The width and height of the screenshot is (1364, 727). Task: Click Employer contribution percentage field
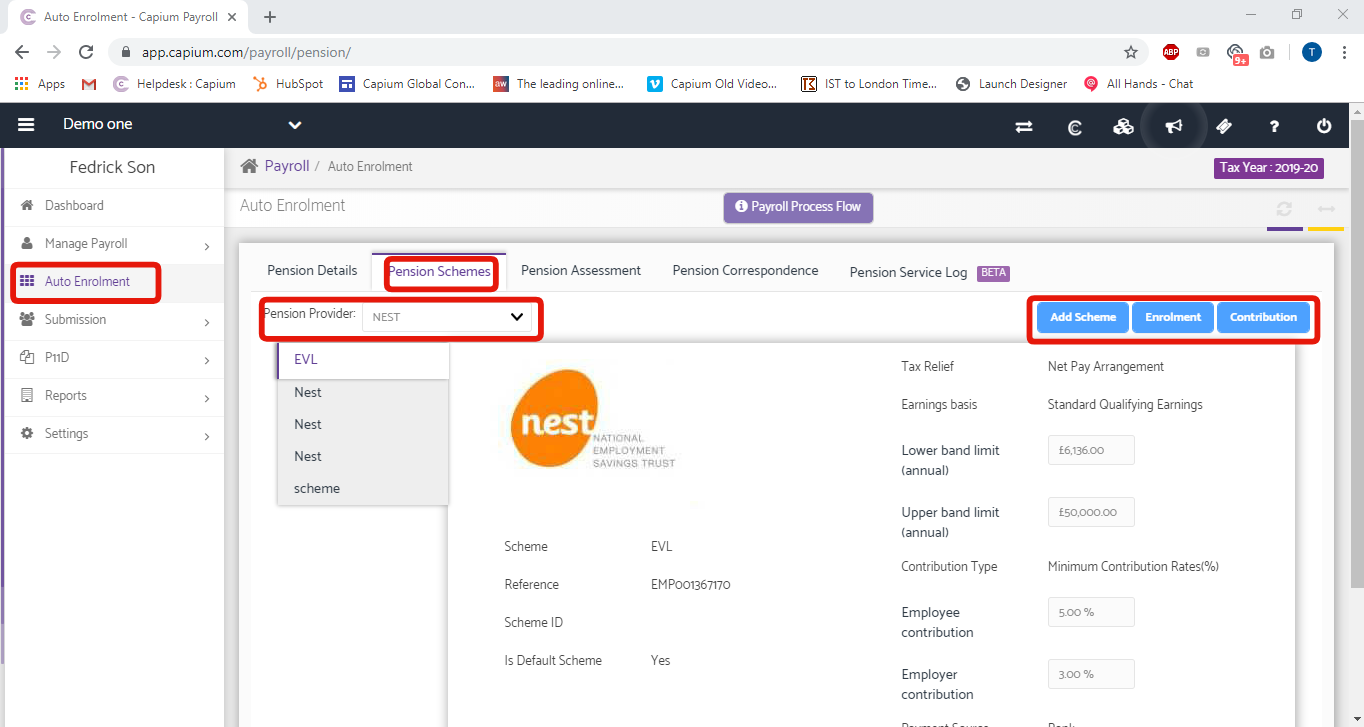click(1091, 674)
